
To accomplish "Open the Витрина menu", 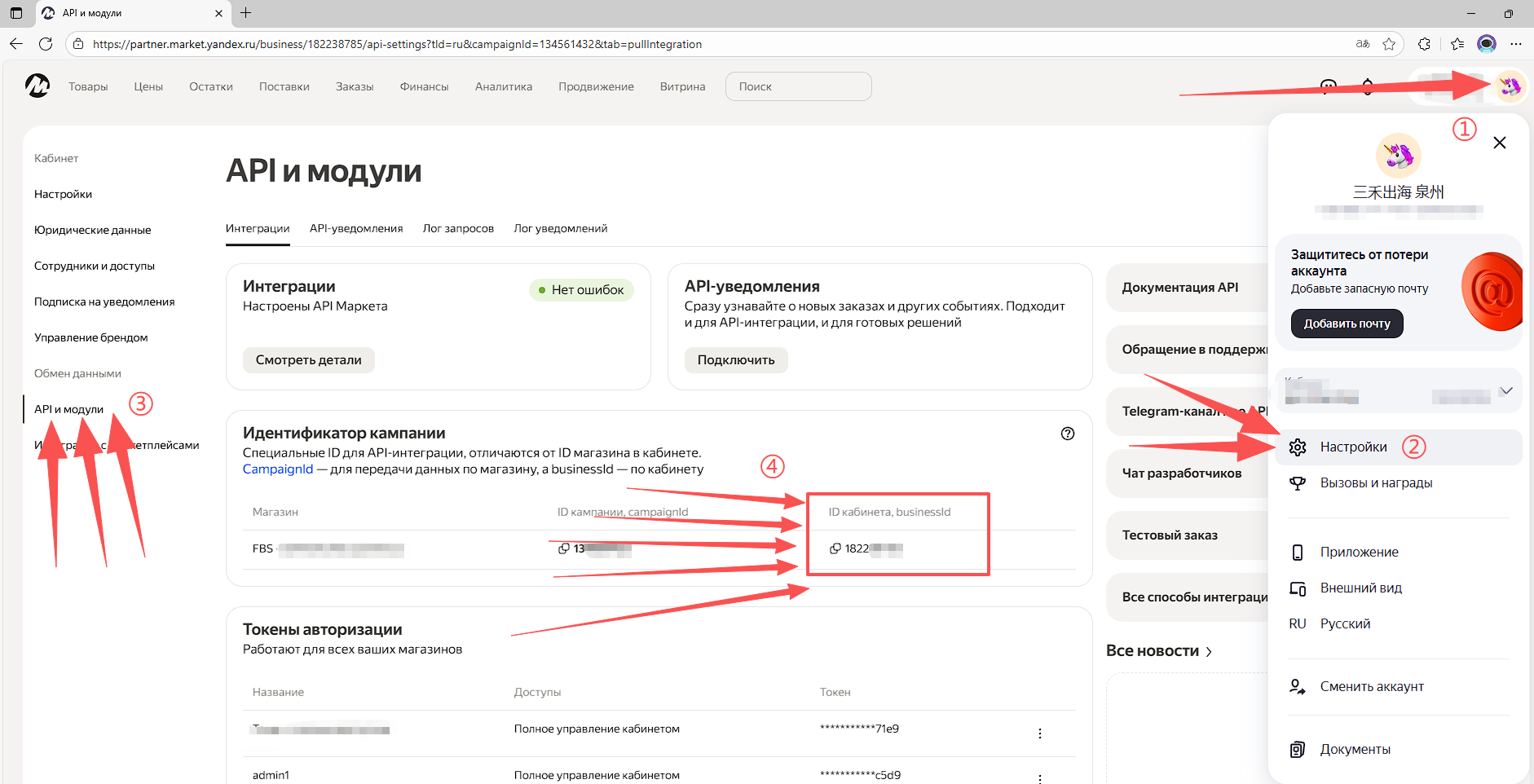I will point(683,86).
